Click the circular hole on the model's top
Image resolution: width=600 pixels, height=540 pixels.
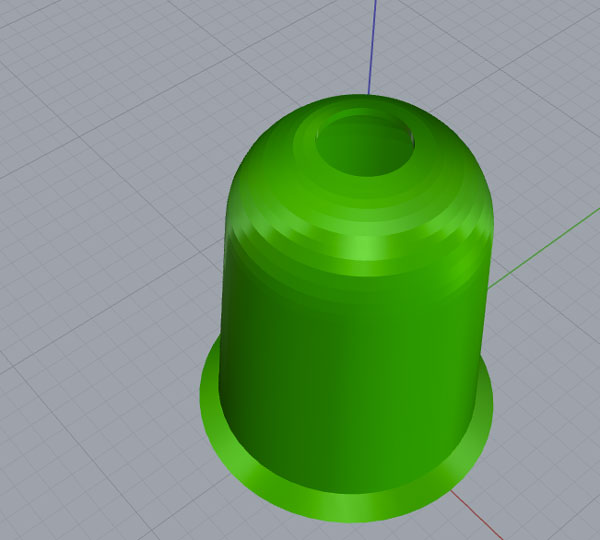point(365,145)
